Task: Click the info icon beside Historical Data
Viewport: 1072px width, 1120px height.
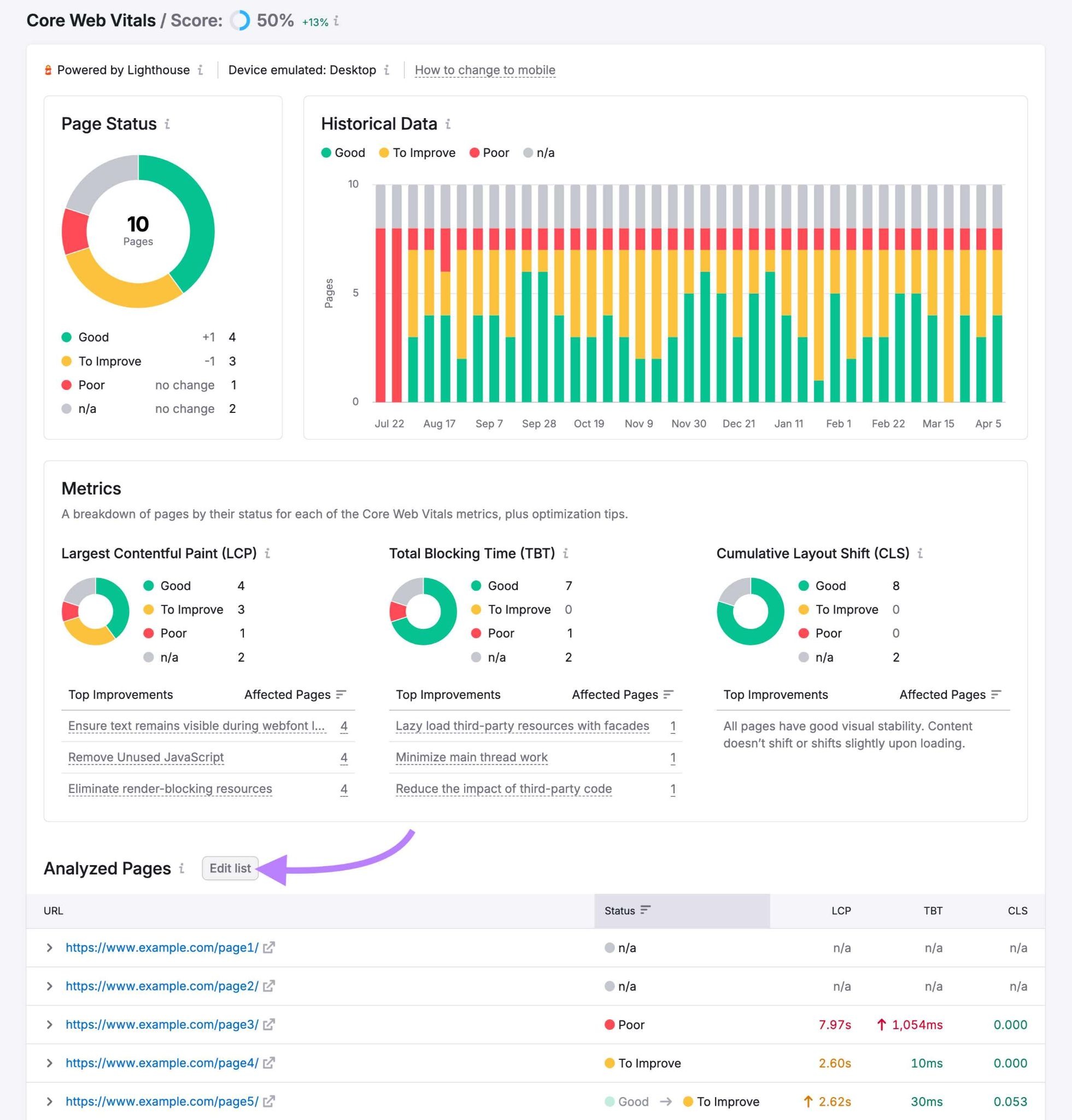Action: point(448,124)
